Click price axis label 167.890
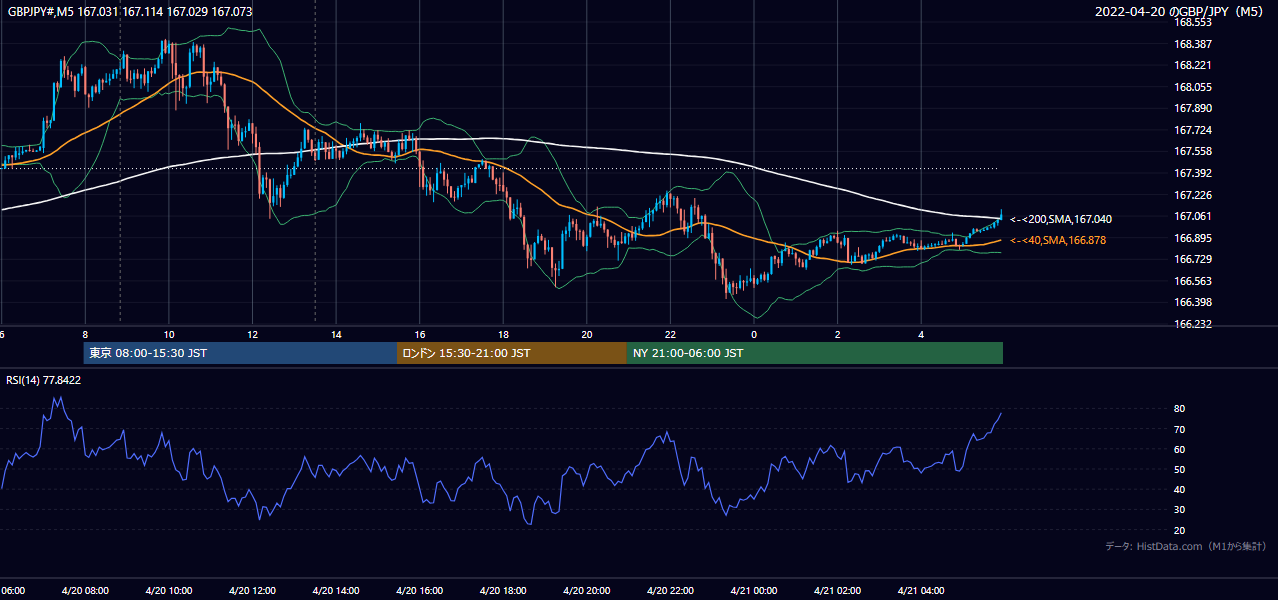Viewport: 1278px width, 600px height. point(1193,109)
